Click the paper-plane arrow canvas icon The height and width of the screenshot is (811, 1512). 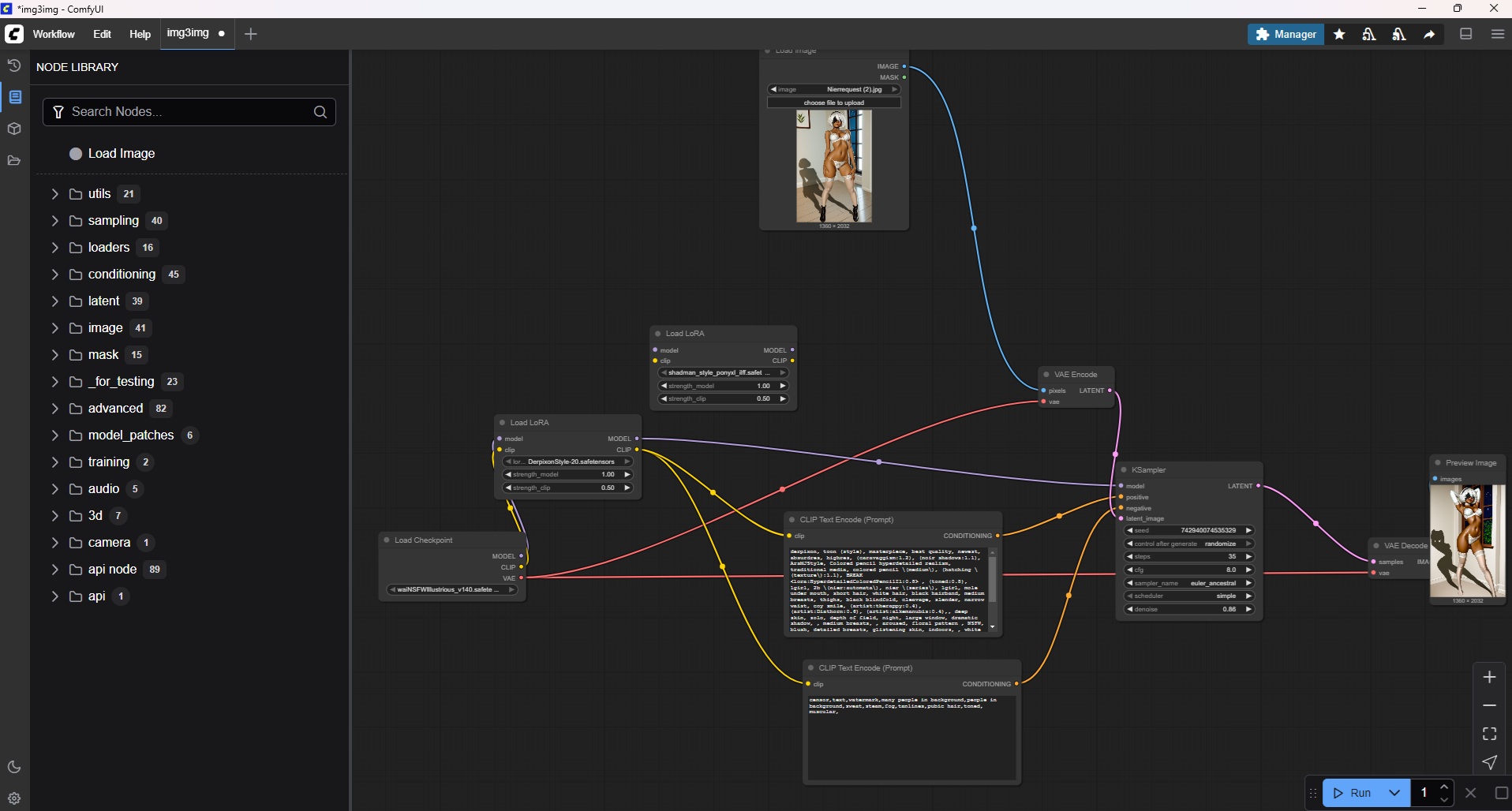pyautogui.click(x=1490, y=762)
